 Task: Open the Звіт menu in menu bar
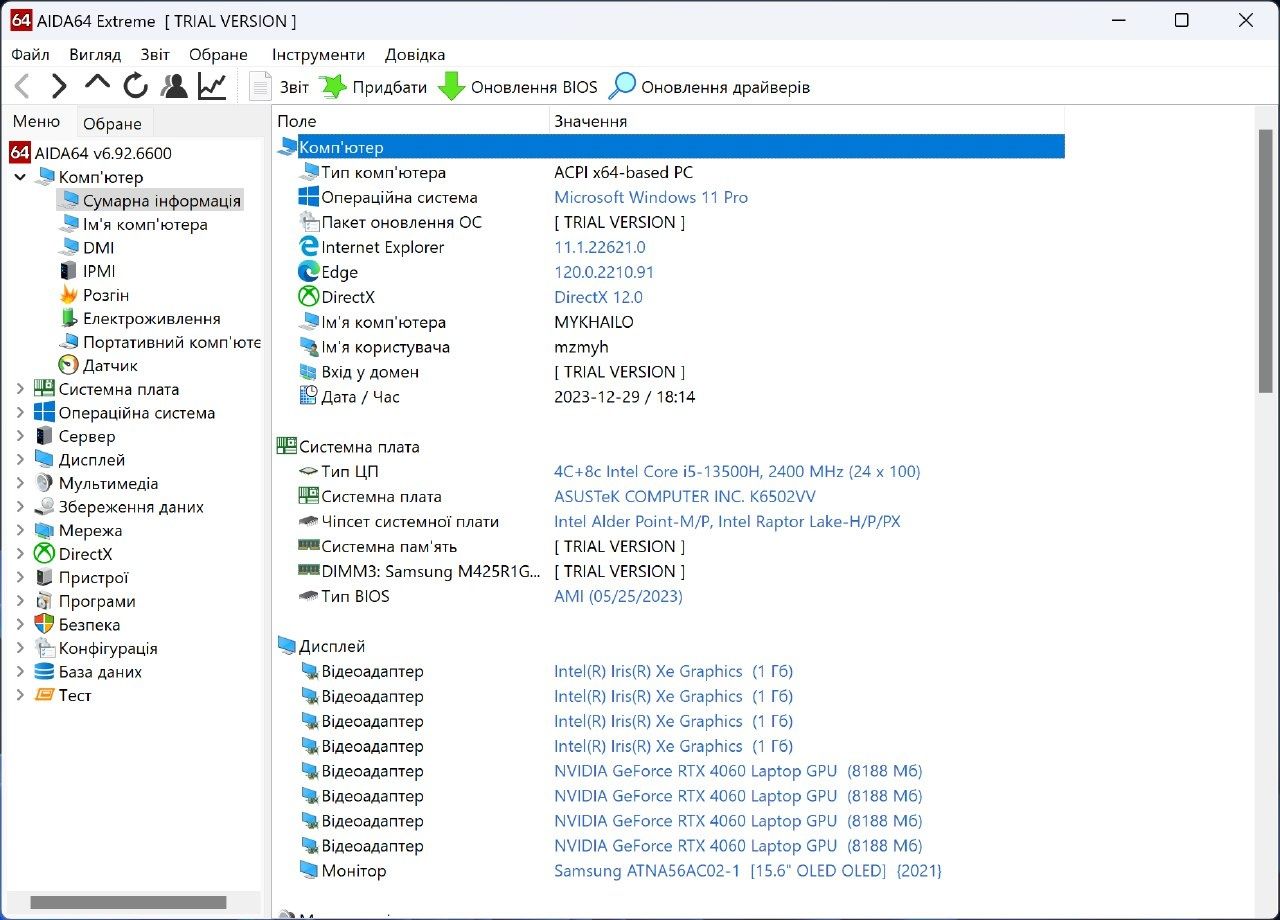coord(155,55)
